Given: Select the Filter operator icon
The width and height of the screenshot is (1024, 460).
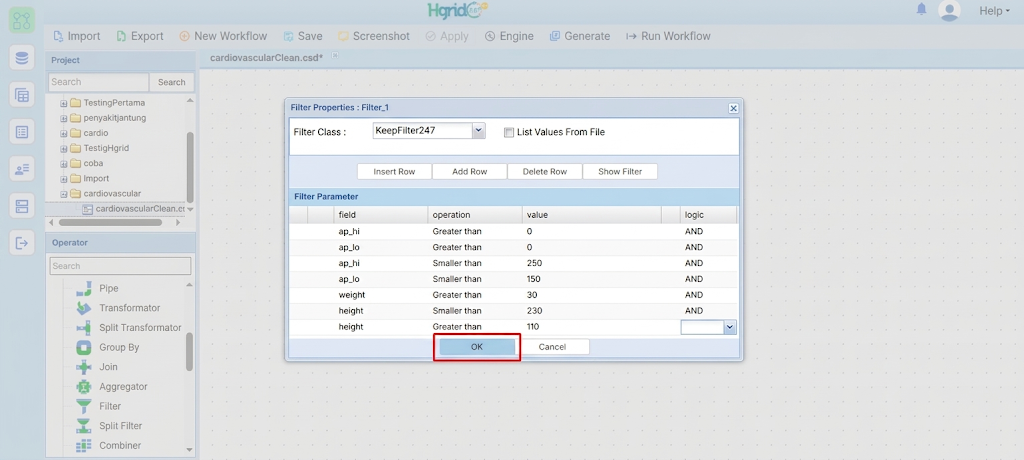Looking at the screenshot, I should [84, 406].
